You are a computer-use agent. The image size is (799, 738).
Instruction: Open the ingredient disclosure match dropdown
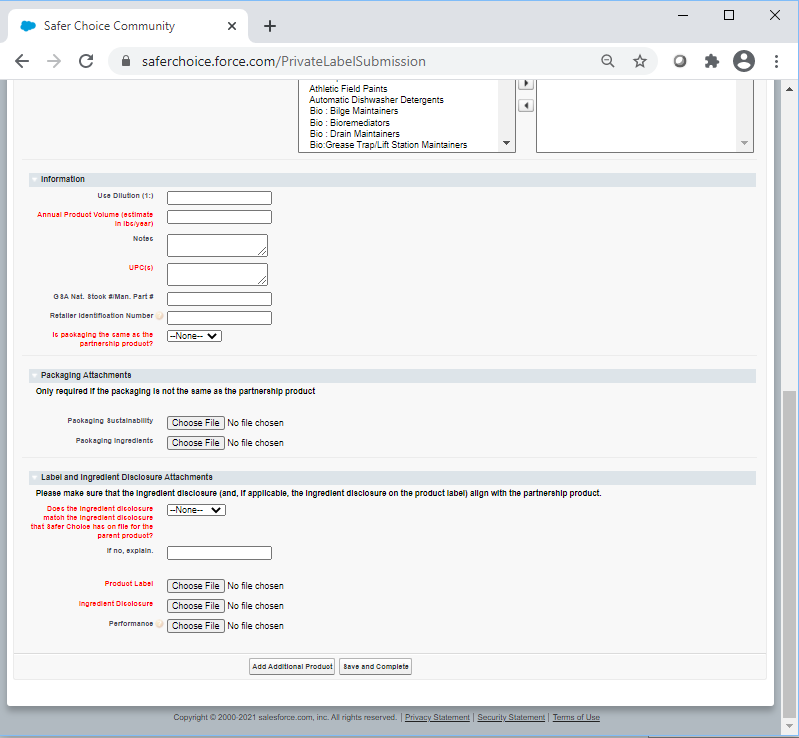(x=196, y=510)
